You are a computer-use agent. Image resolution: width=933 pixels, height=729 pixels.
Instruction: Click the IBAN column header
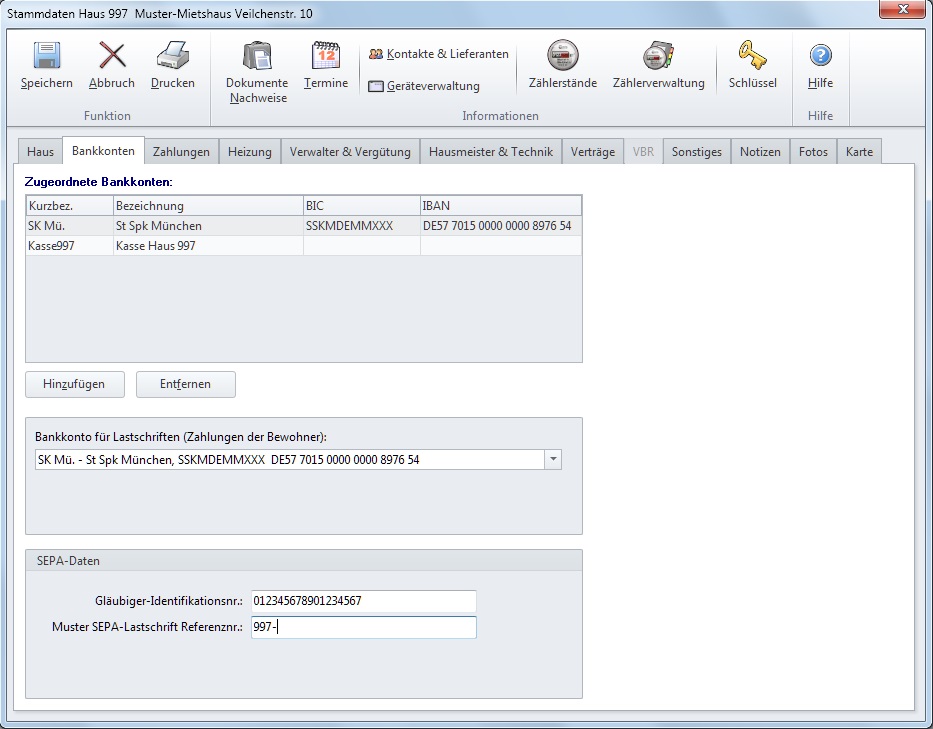click(500, 206)
